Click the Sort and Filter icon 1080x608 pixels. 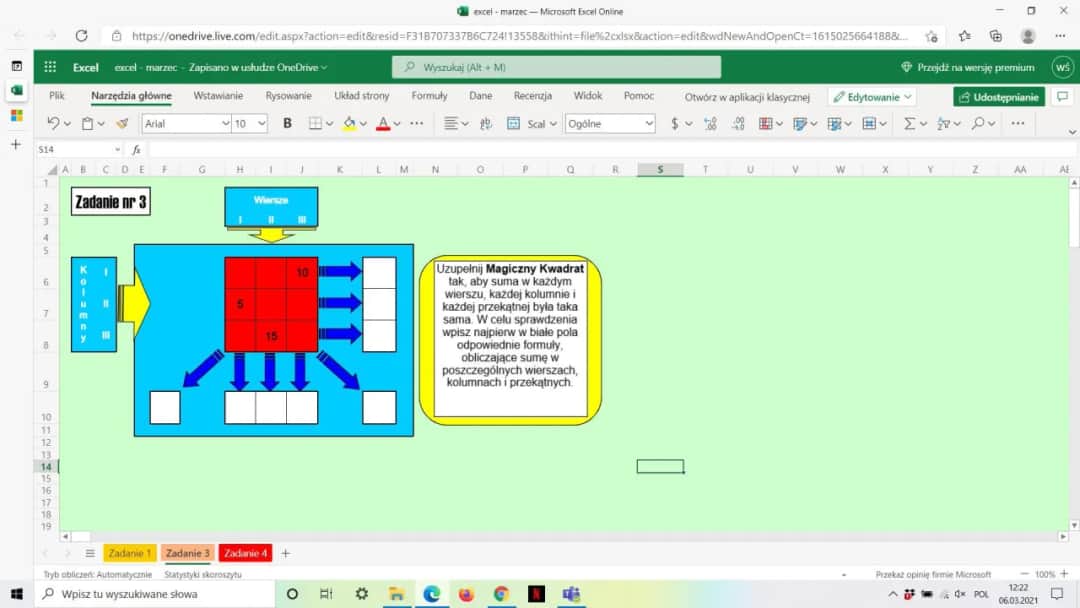[944, 123]
